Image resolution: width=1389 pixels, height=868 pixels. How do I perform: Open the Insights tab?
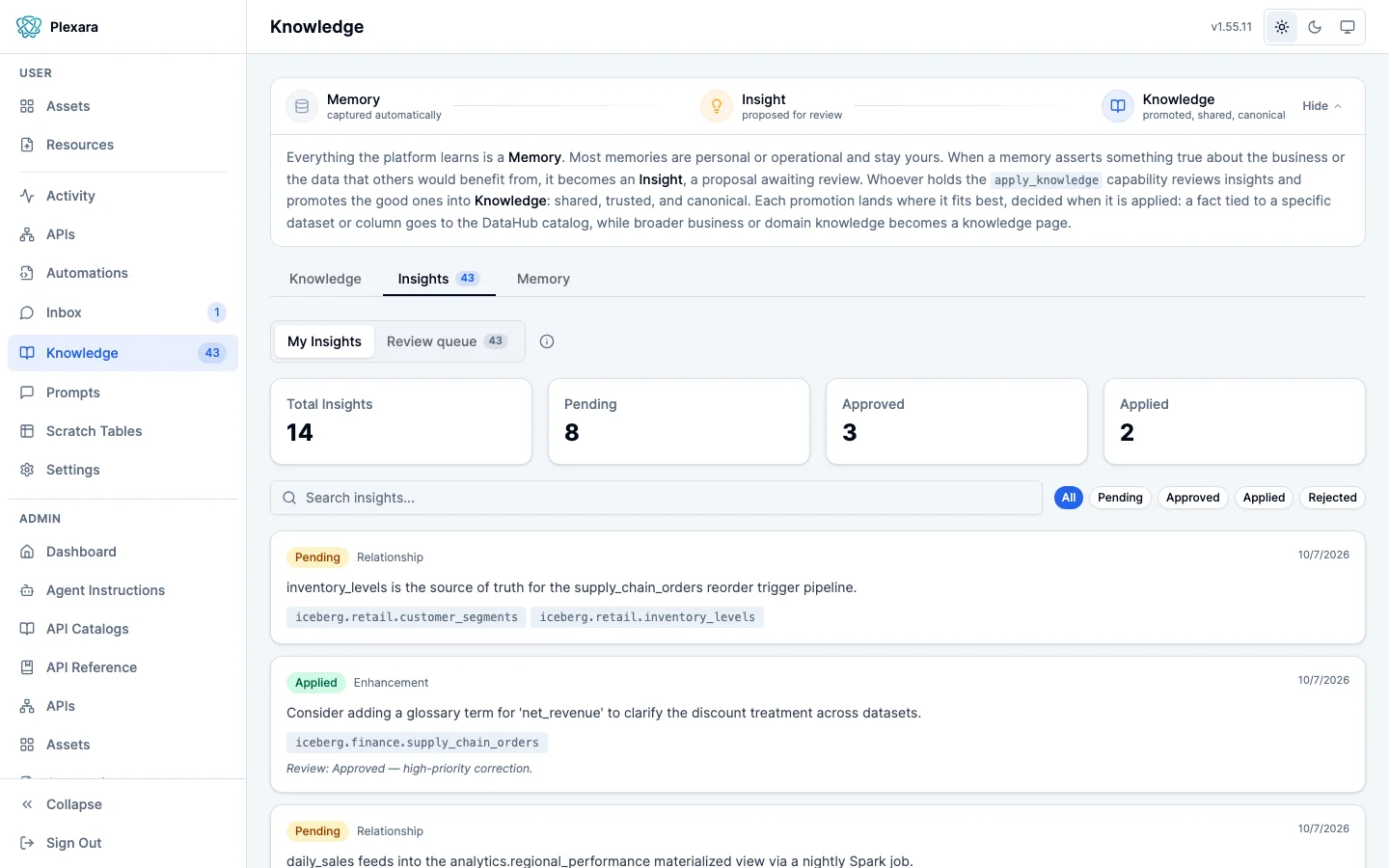click(439, 279)
